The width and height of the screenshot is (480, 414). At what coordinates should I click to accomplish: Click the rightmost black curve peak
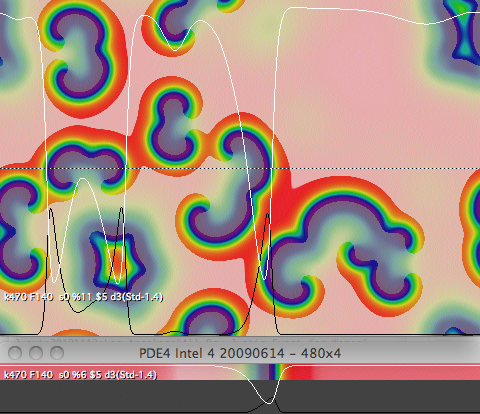(268, 214)
